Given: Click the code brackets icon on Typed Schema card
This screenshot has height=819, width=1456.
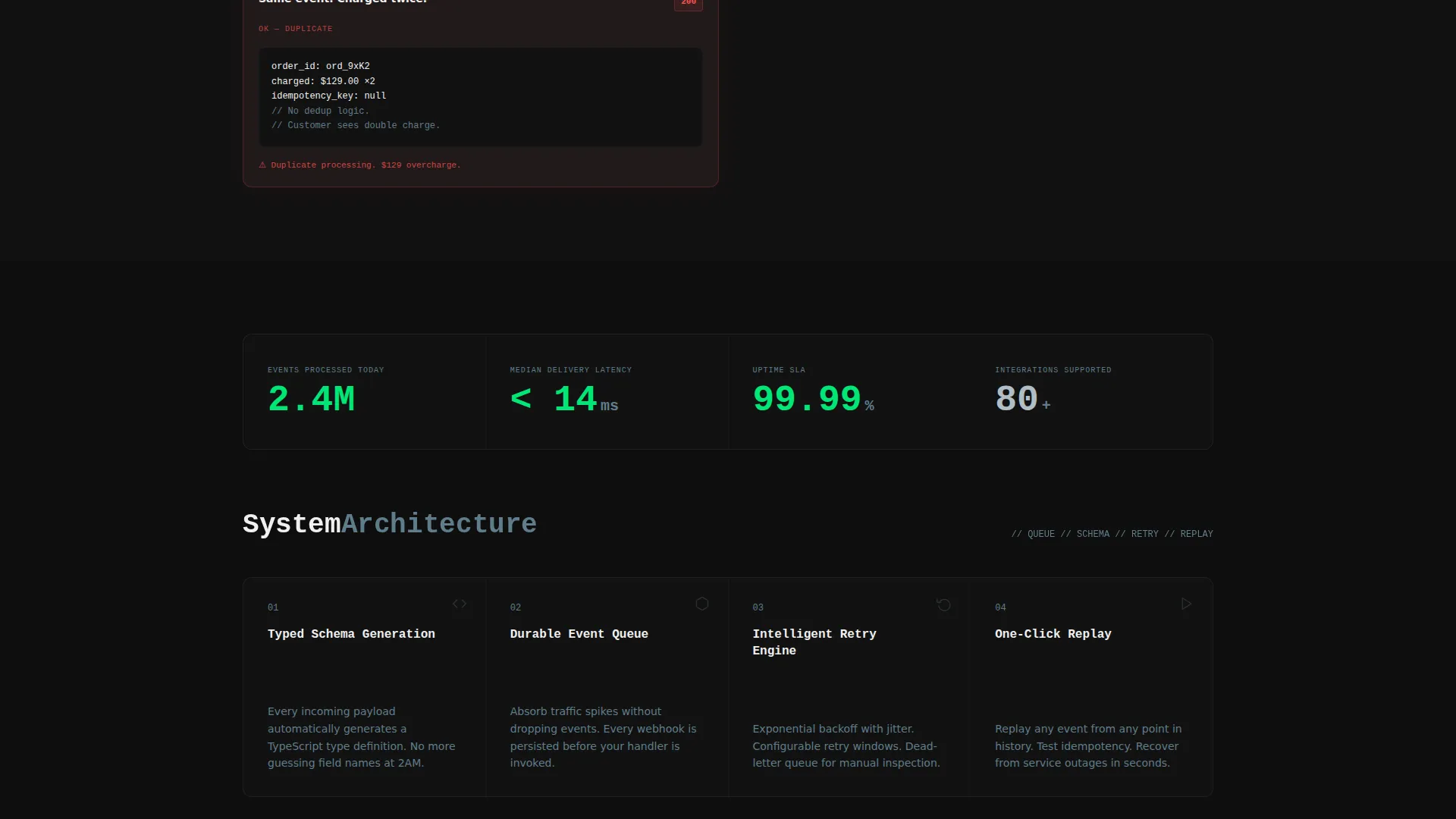Looking at the screenshot, I should click(460, 604).
